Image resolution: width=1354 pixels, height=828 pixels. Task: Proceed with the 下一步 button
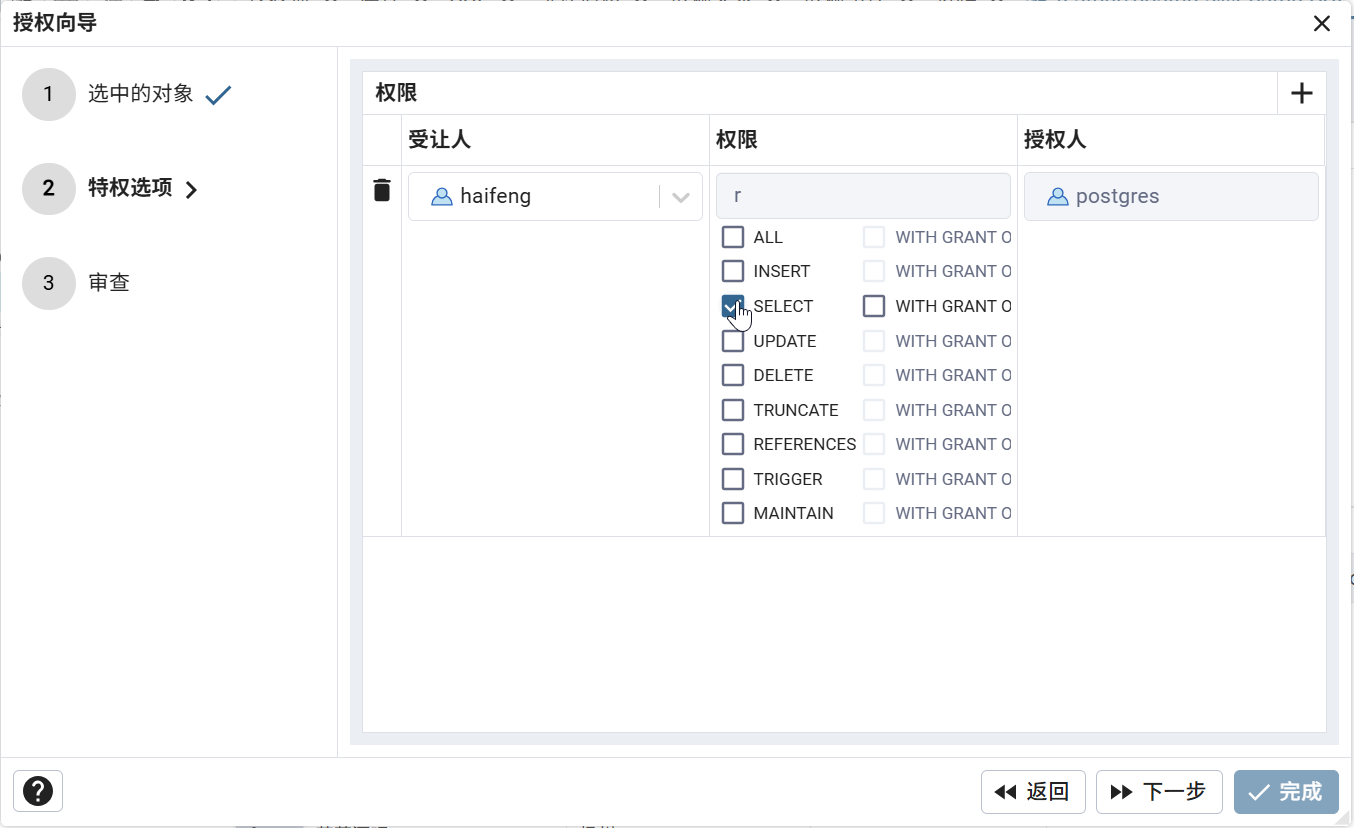pyautogui.click(x=1160, y=792)
